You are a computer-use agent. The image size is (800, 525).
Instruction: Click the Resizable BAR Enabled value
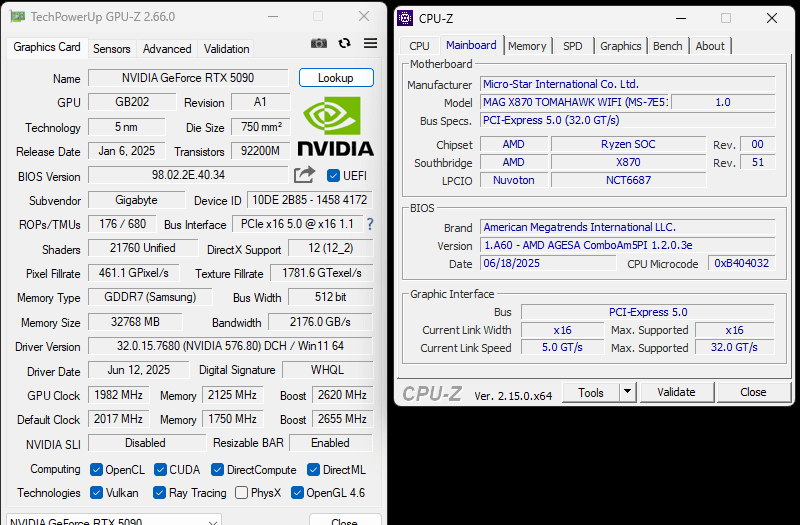pos(331,443)
